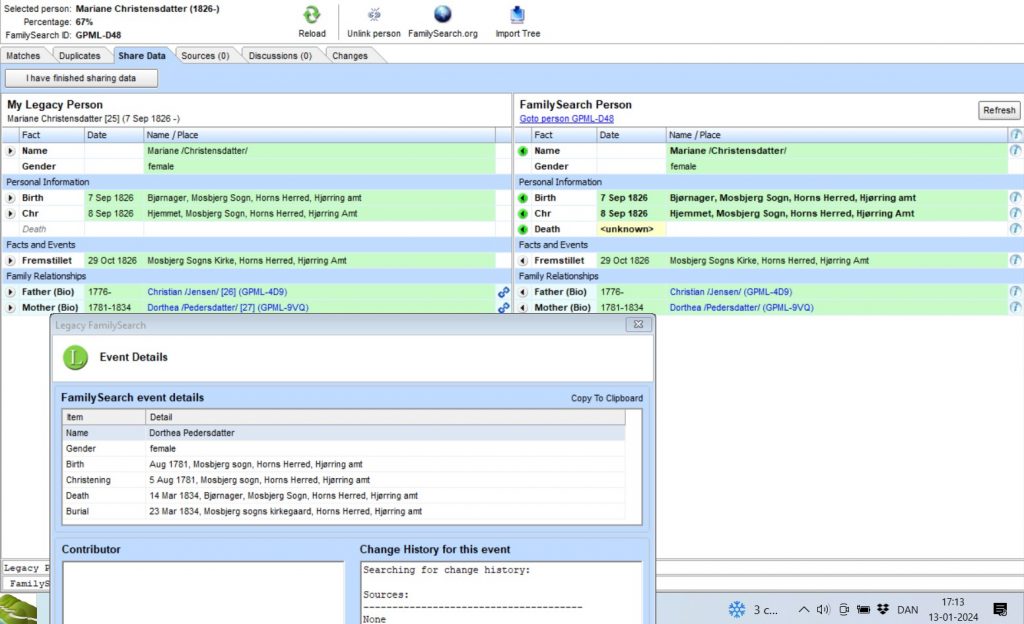Click right arrow beside Legacy Name row
The image size is (1024, 624).
10,151
